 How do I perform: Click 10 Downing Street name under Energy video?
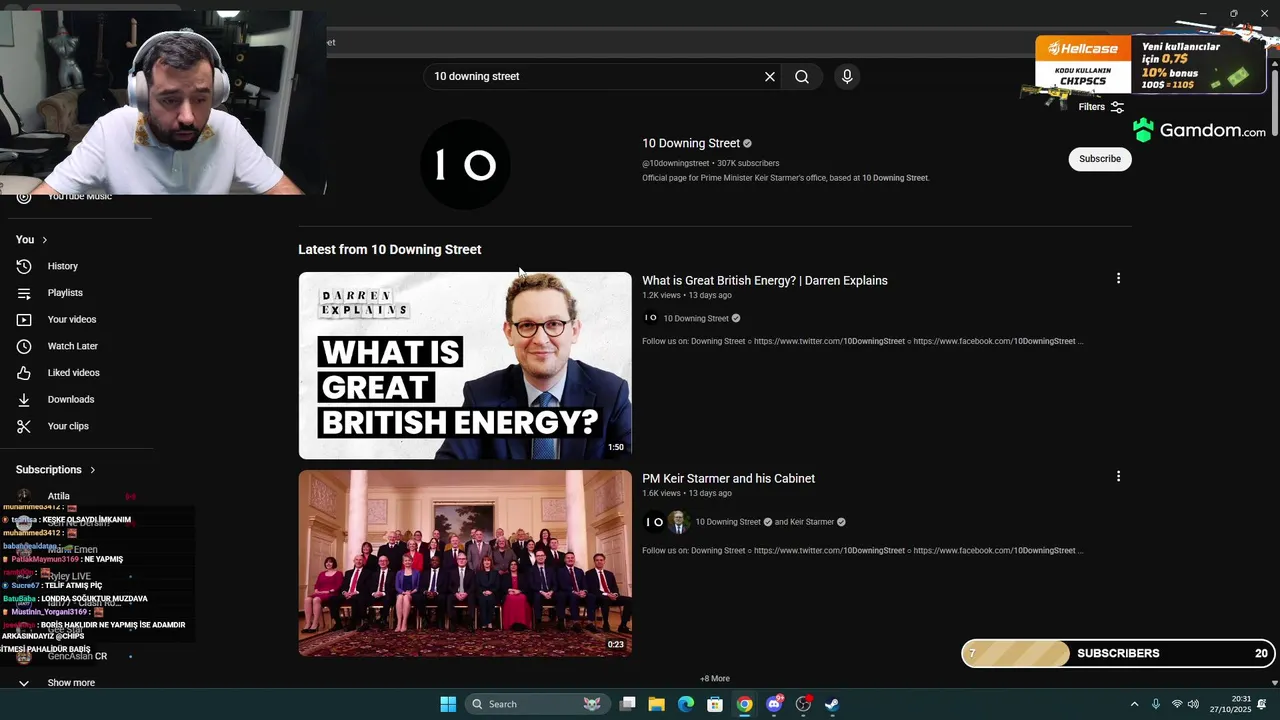(x=696, y=319)
